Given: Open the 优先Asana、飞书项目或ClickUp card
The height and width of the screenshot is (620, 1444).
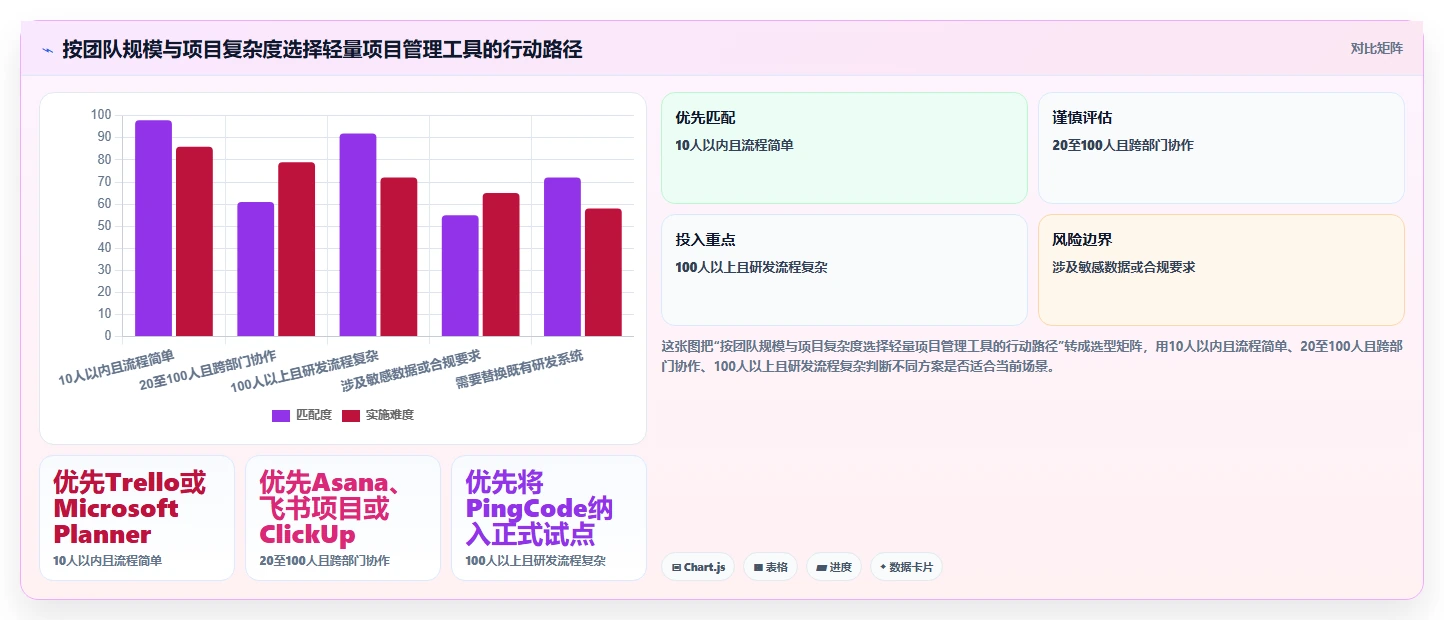Looking at the screenshot, I should pos(343,518).
